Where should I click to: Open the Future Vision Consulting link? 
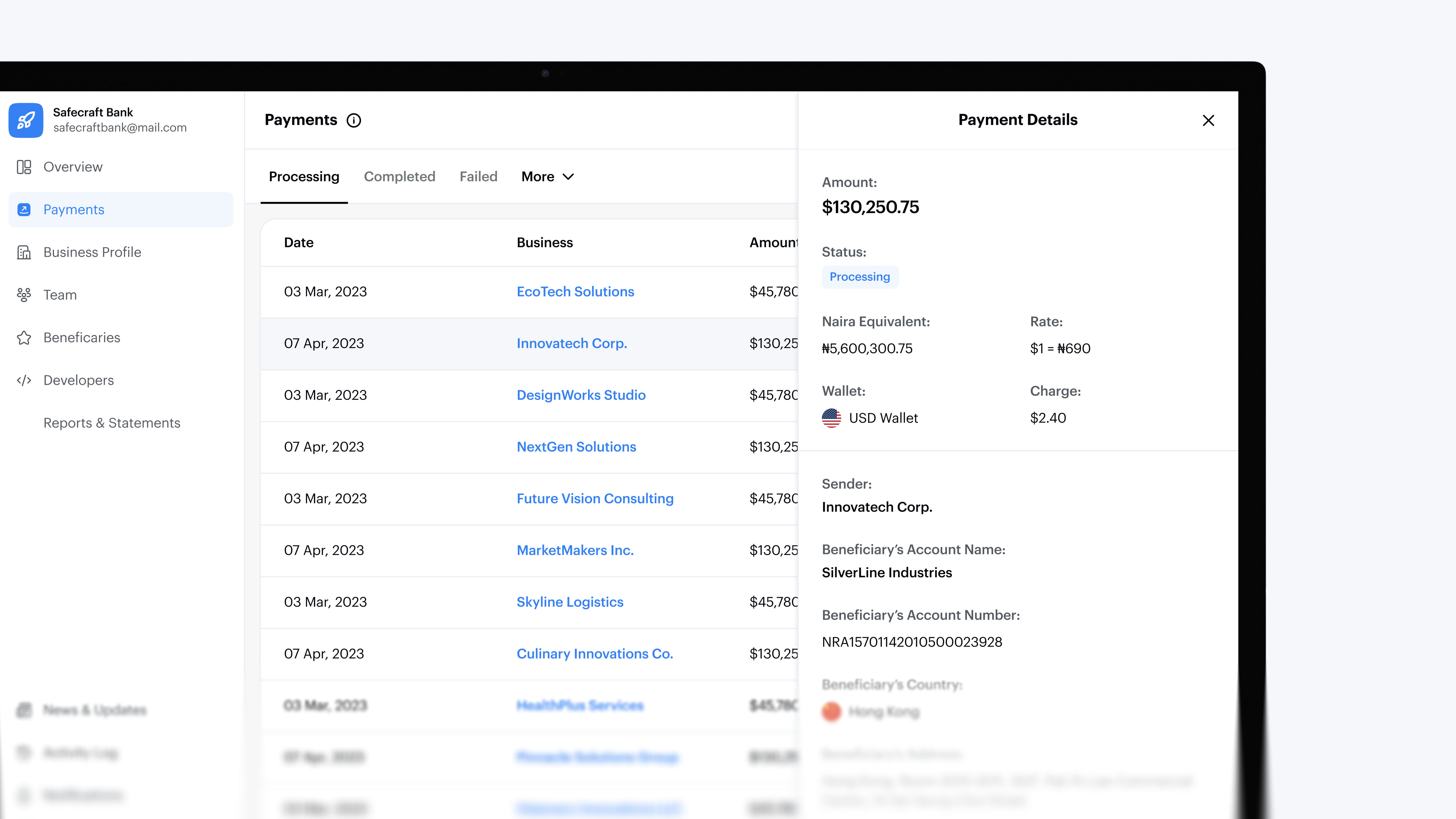click(595, 498)
